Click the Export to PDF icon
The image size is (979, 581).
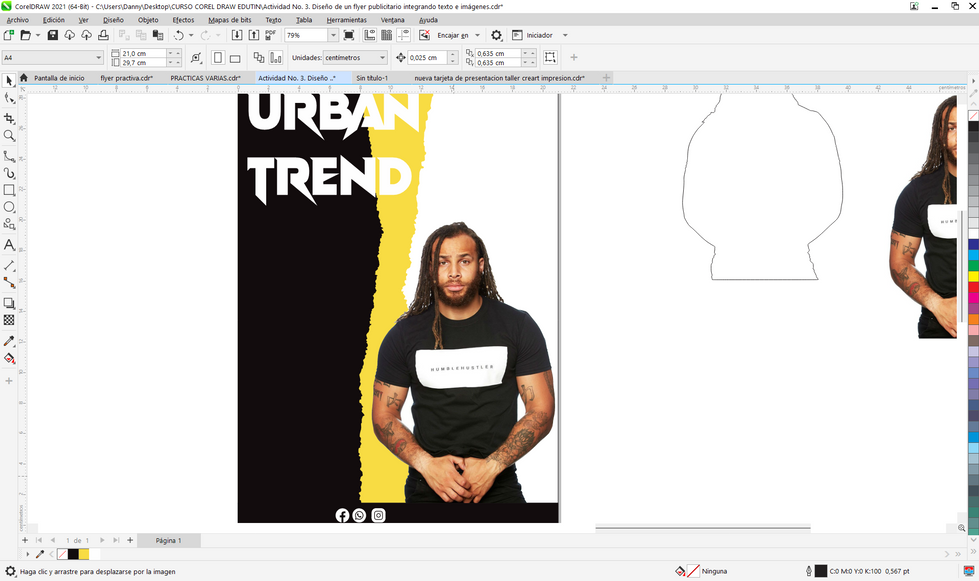pyautogui.click(x=270, y=35)
